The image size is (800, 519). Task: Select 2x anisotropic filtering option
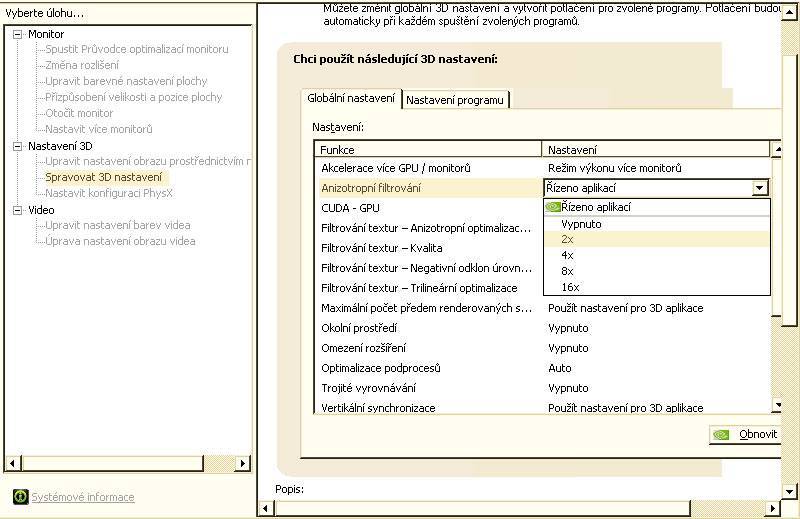click(x=657, y=239)
